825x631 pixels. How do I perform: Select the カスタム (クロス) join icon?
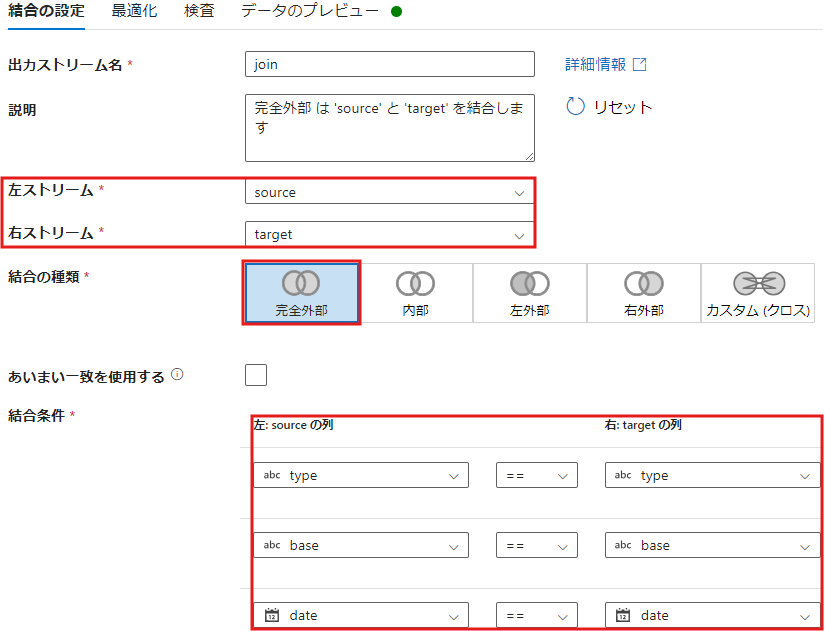pos(758,284)
